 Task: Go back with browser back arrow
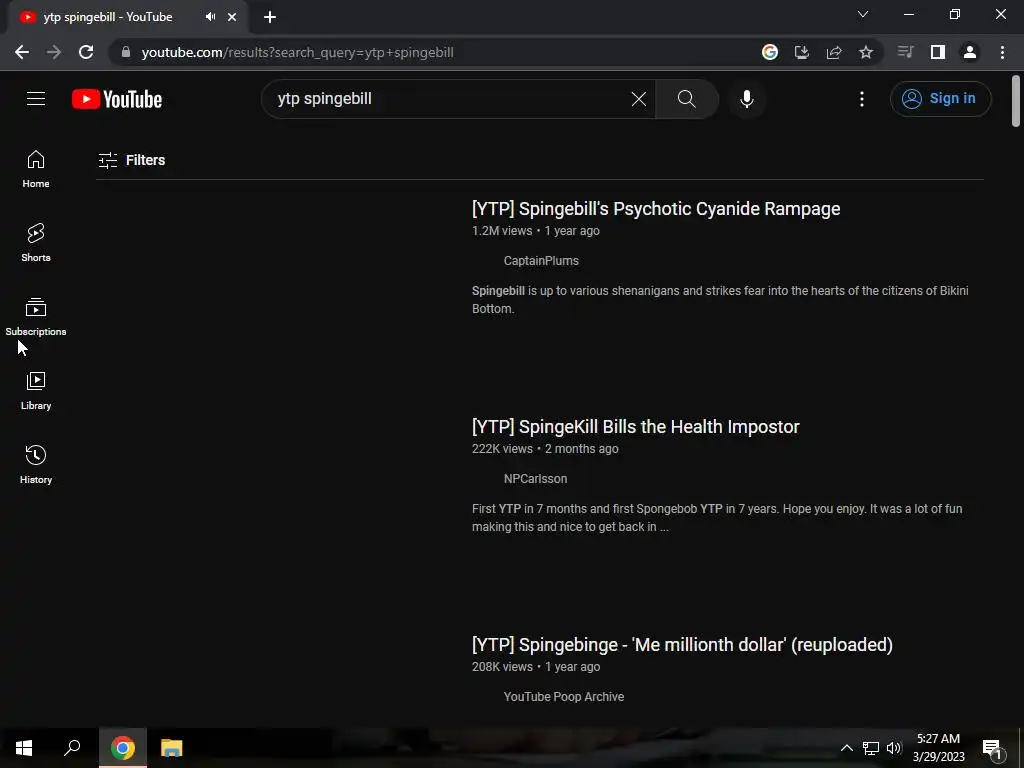pos(22,52)
